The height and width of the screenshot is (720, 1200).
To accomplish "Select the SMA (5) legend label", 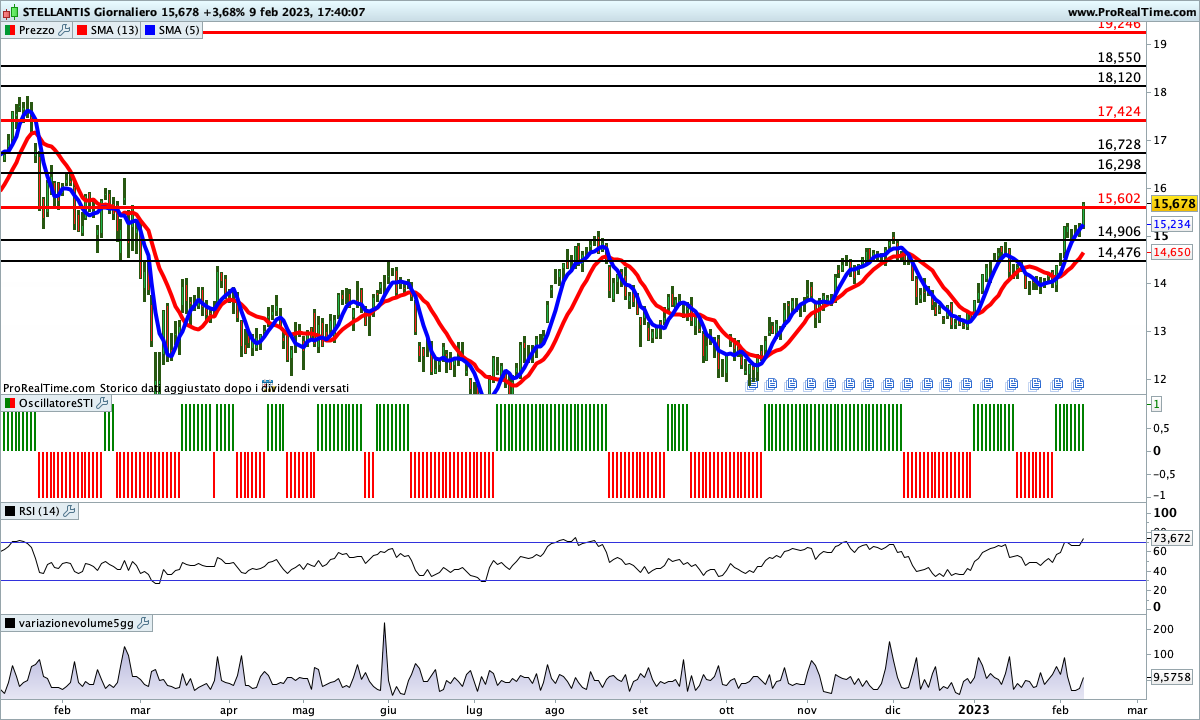I will coord(180,30).
